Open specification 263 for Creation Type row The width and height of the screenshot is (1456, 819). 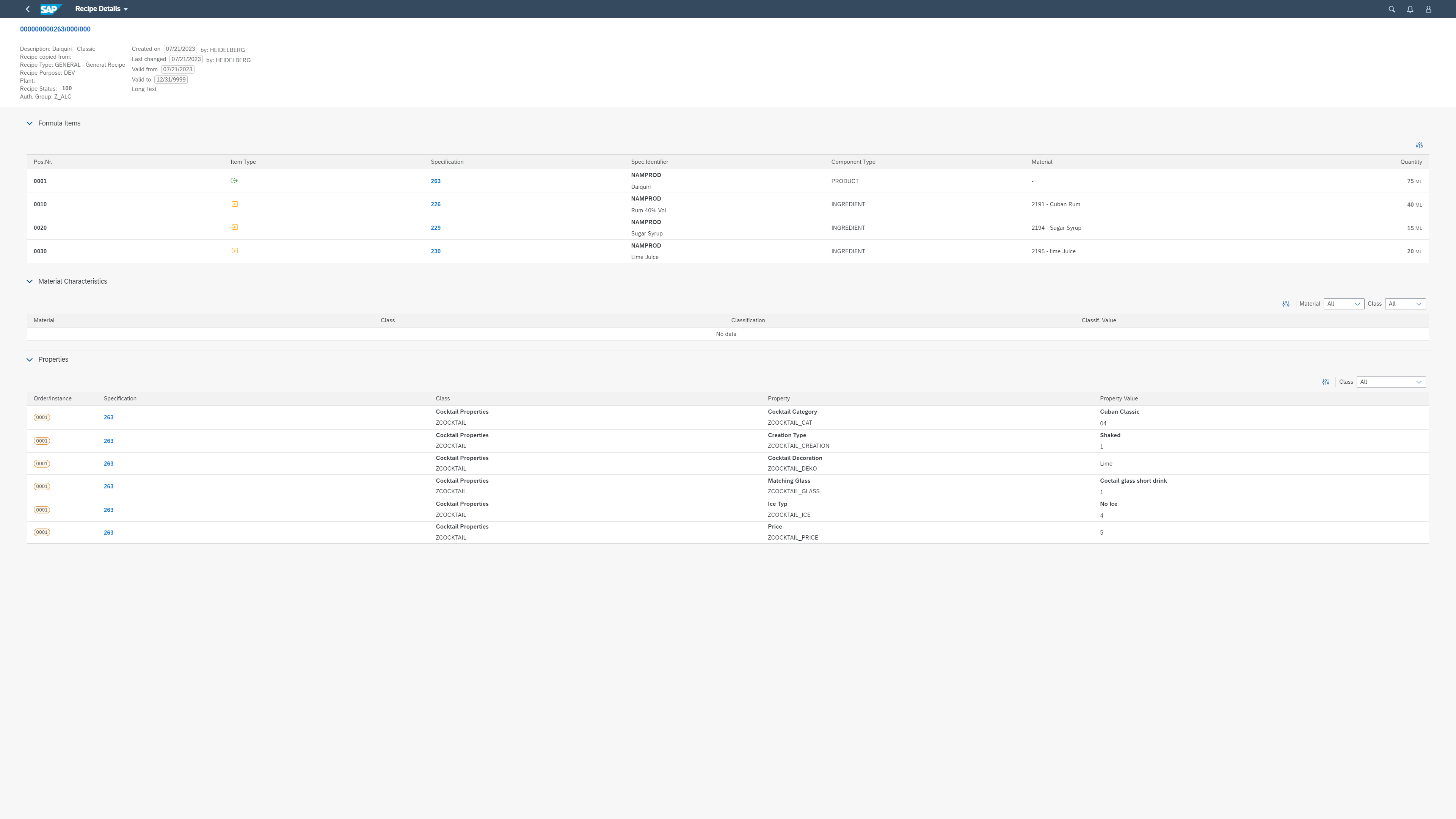[x=108, y=441]
